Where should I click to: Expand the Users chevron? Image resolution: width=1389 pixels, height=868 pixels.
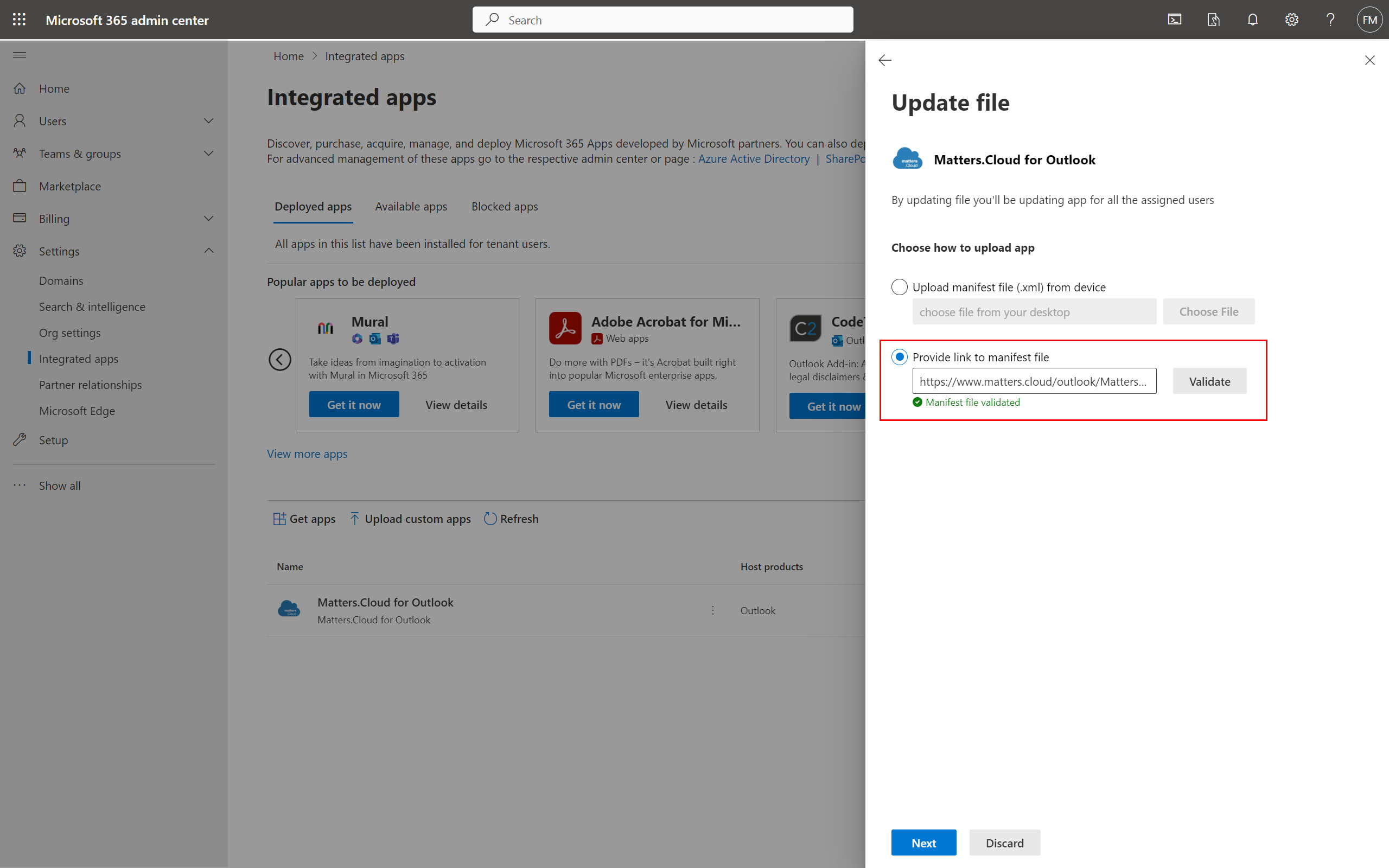209,120
